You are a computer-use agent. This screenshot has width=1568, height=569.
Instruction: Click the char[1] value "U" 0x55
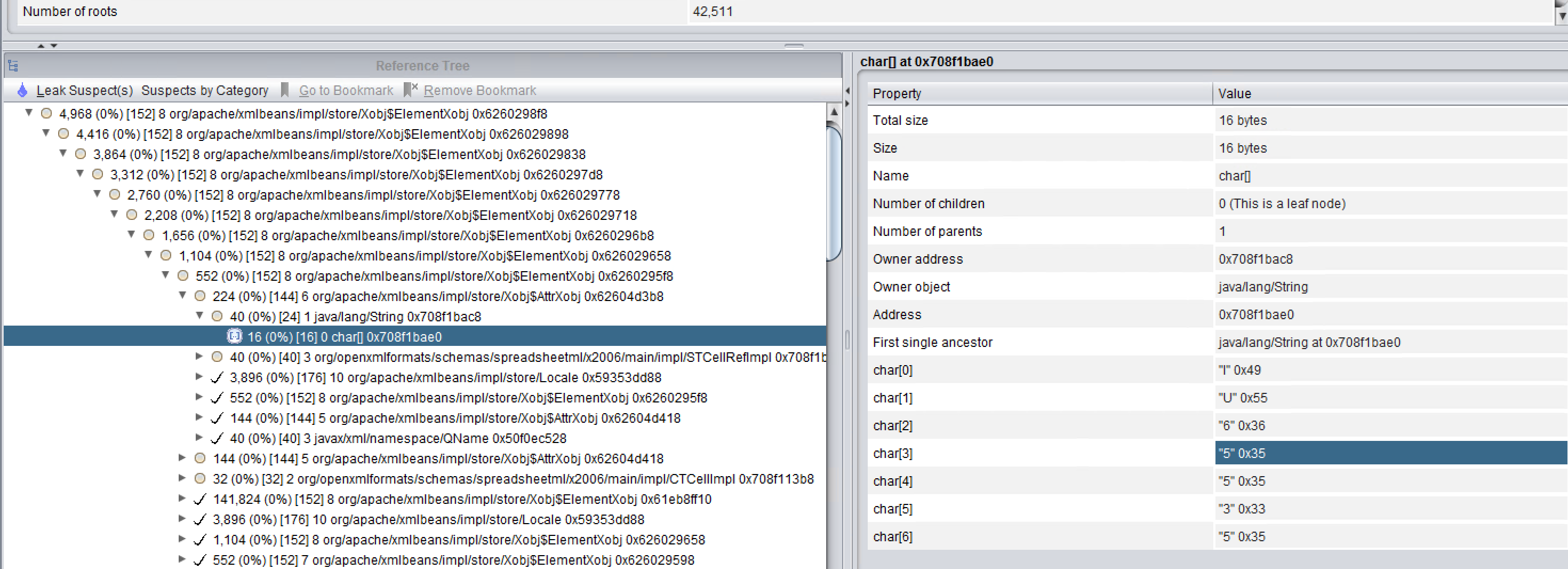tap(1242, 398)
